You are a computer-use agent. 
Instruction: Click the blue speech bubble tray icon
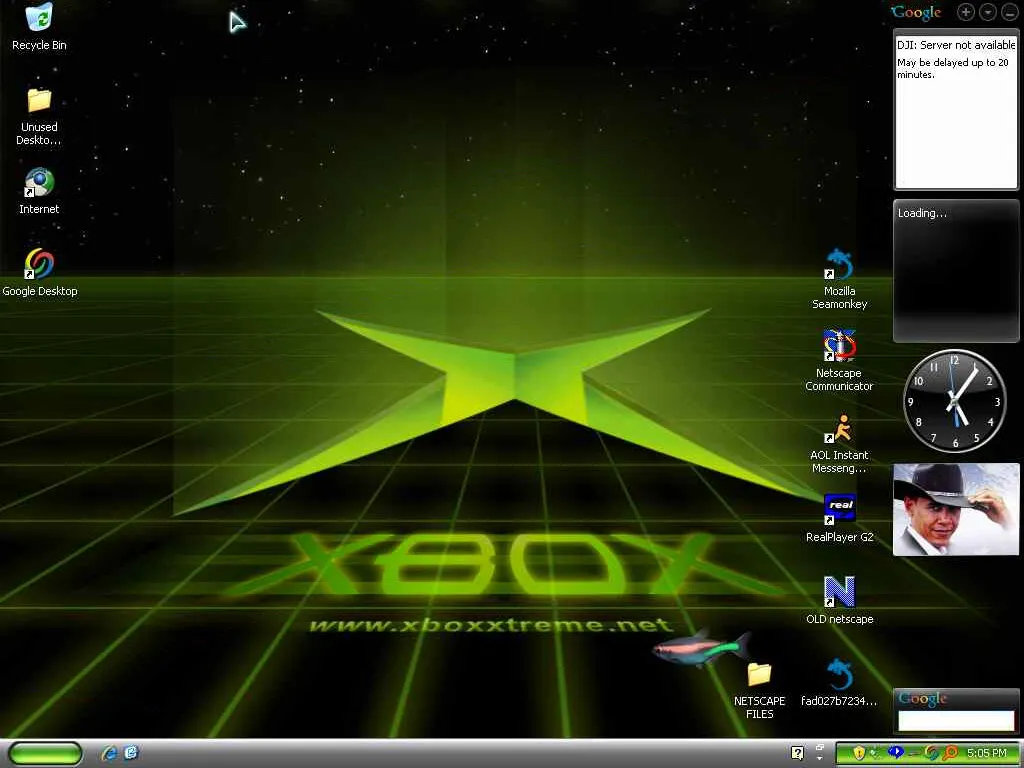click(x=896, y=752)
